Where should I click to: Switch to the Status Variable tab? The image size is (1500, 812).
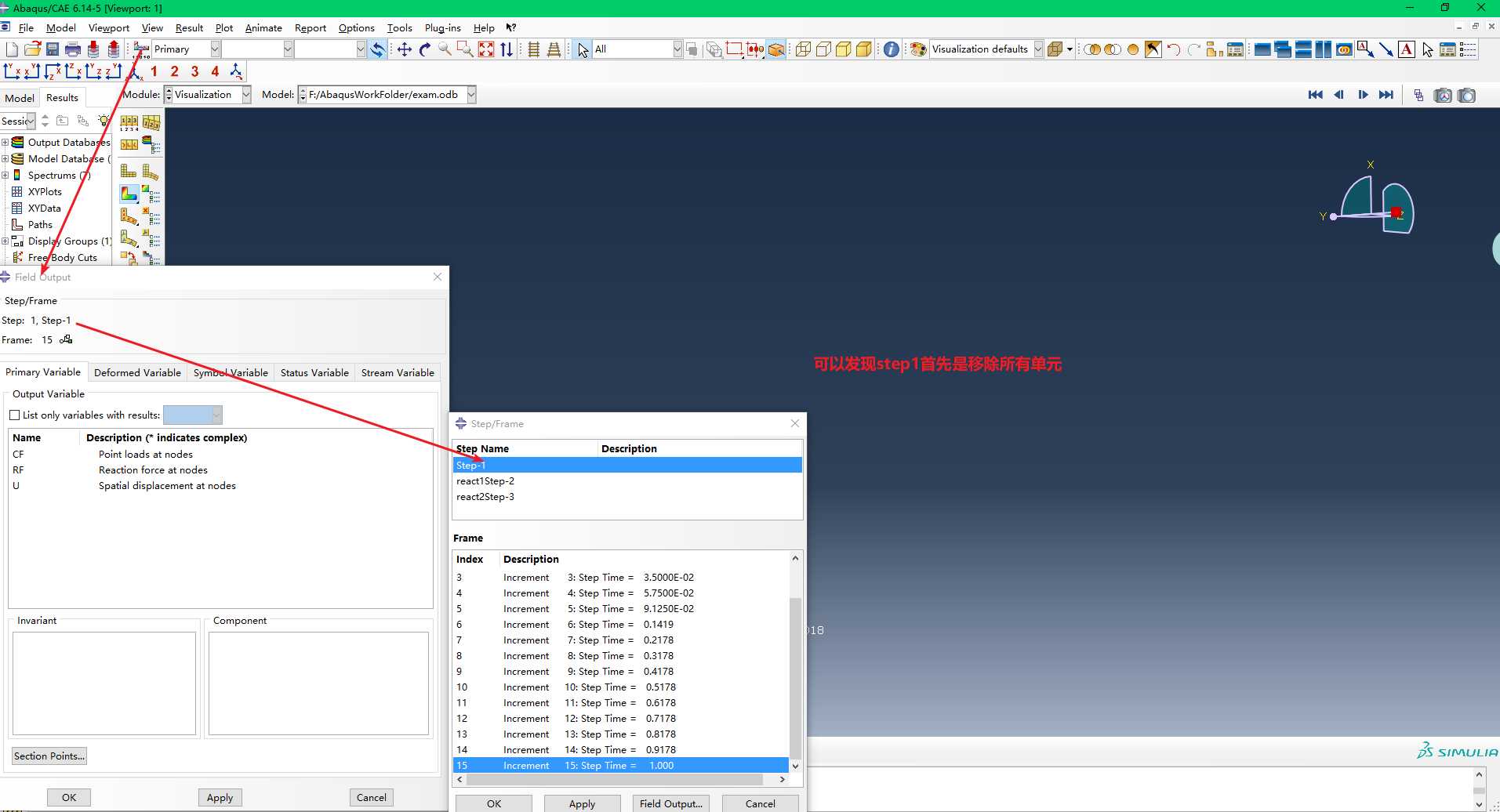(314, 372)
